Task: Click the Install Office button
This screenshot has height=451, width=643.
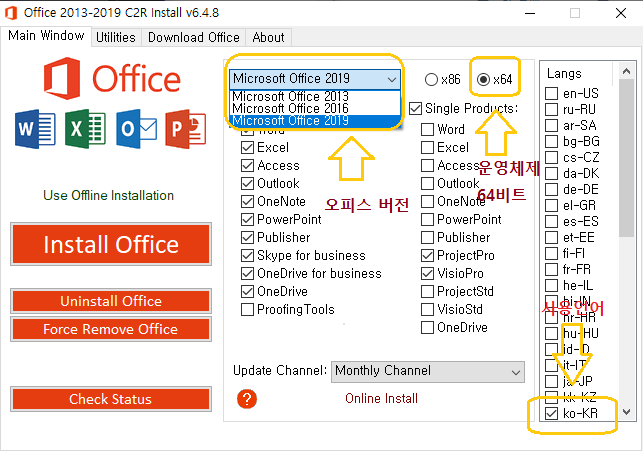Action: click(111, 244)
